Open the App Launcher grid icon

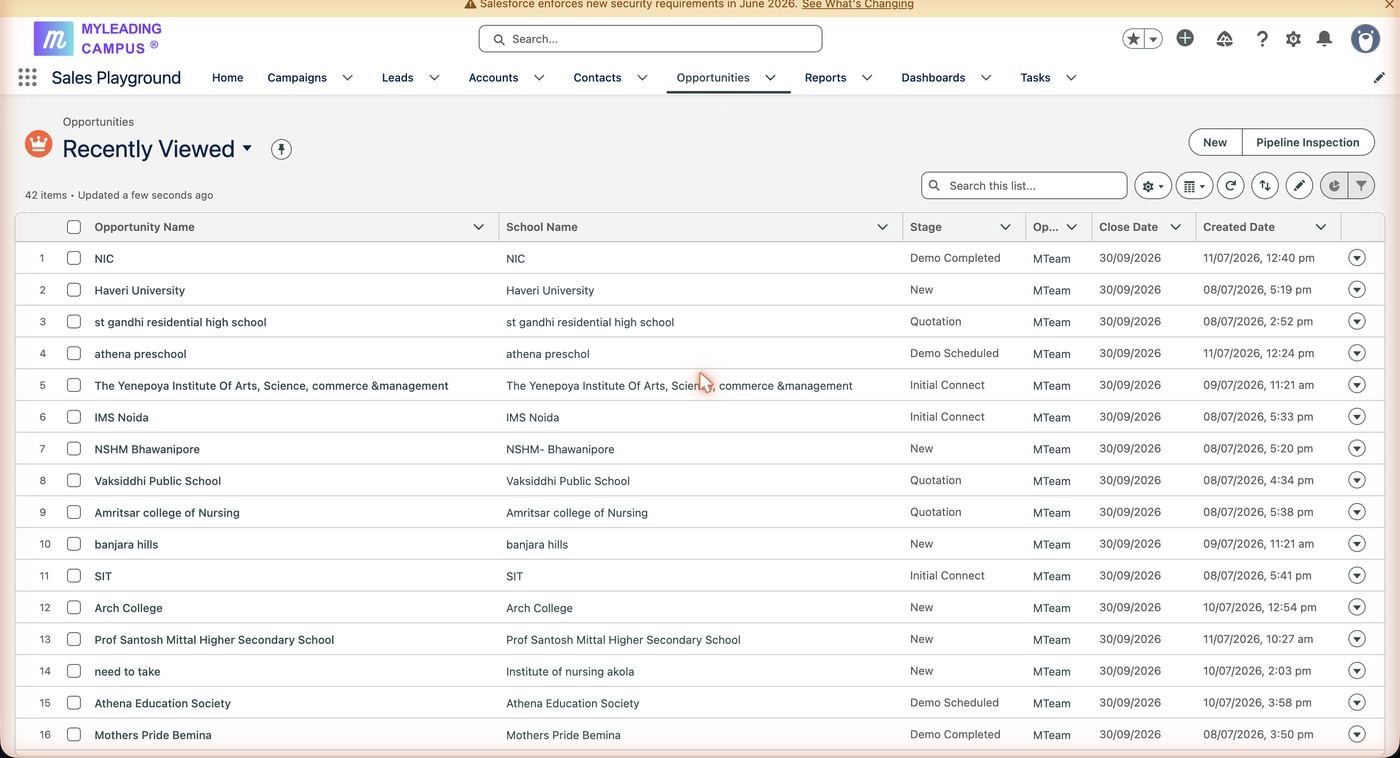coord(28,77)
